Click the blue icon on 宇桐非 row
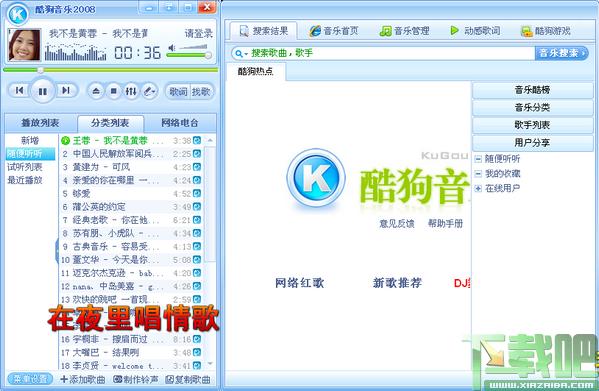 (x=197, y=339)
